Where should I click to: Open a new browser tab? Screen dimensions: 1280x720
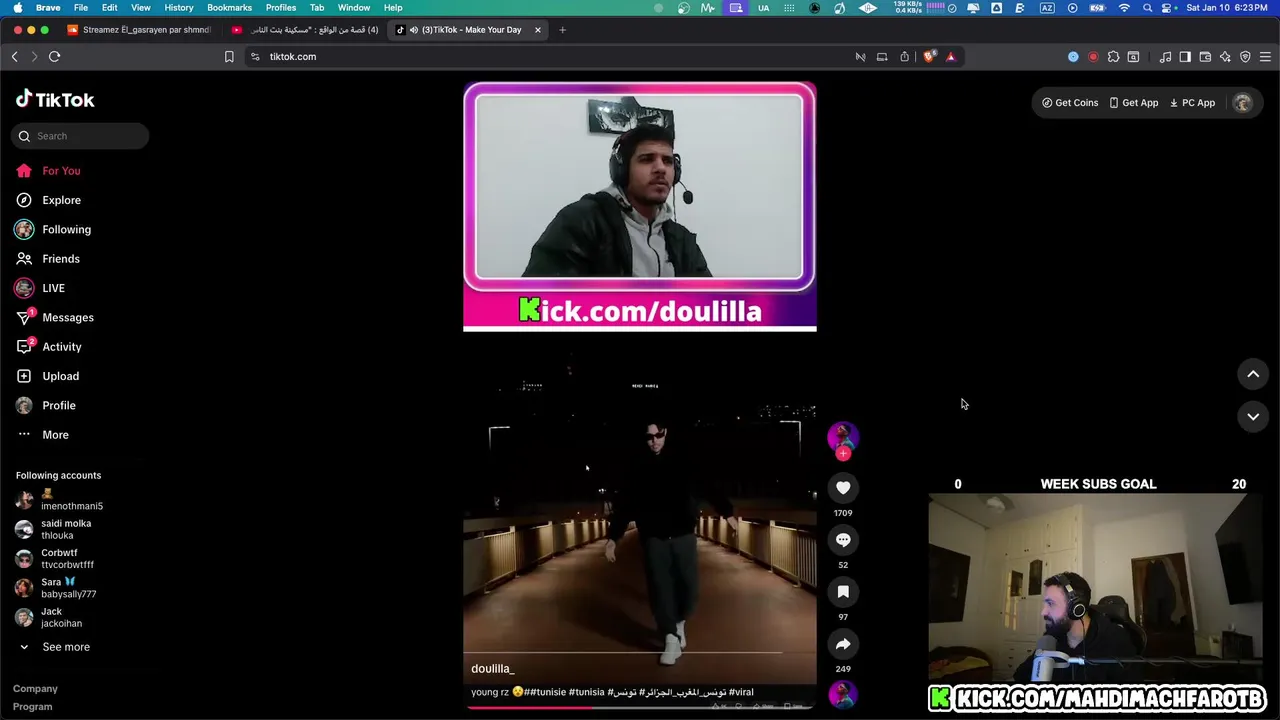tap(562, 30)
